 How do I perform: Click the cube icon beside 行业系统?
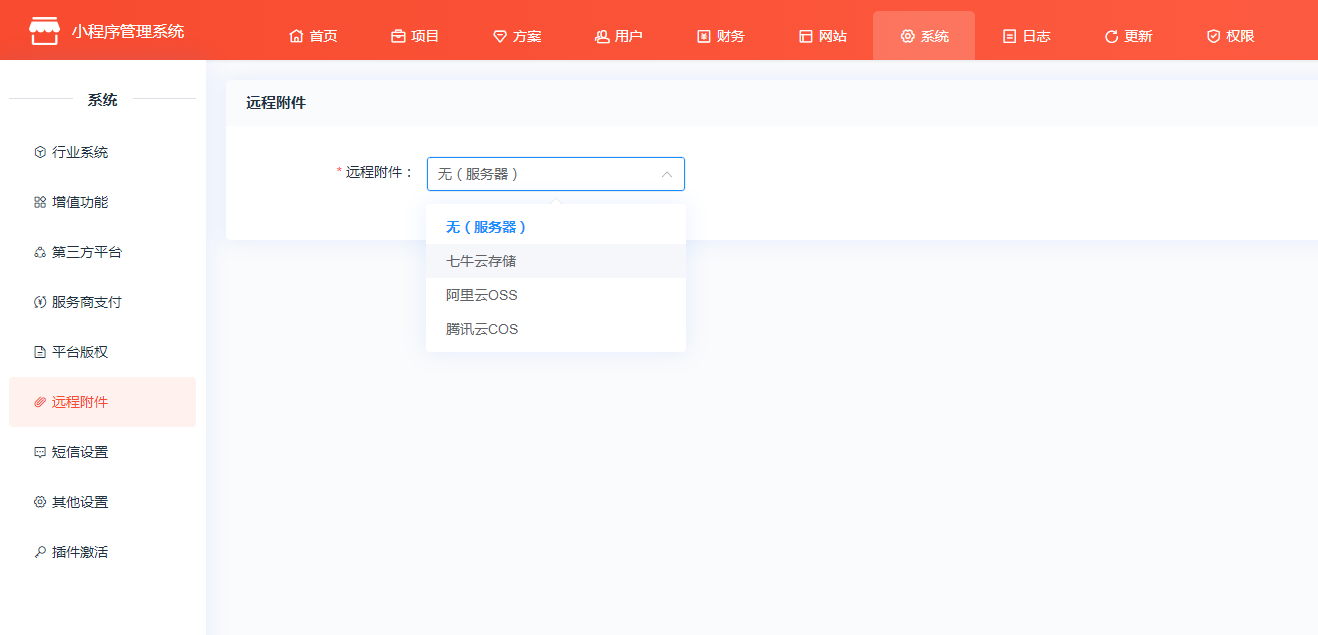(40, 152)
